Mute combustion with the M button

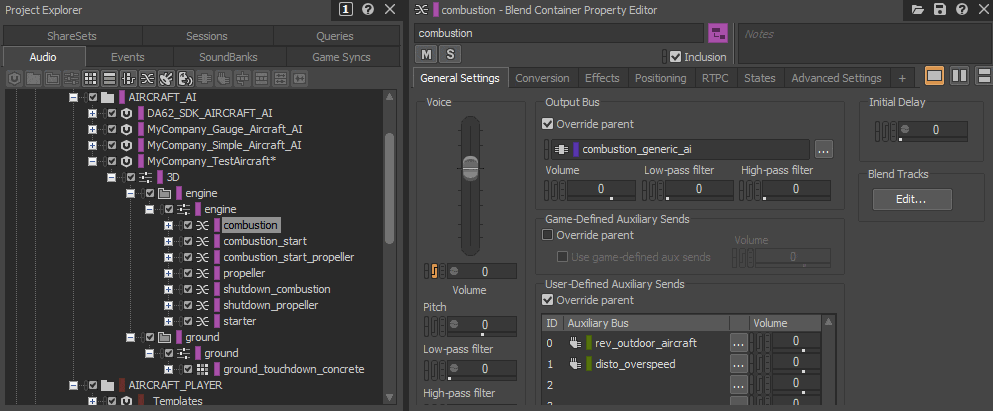coord(427,54)
